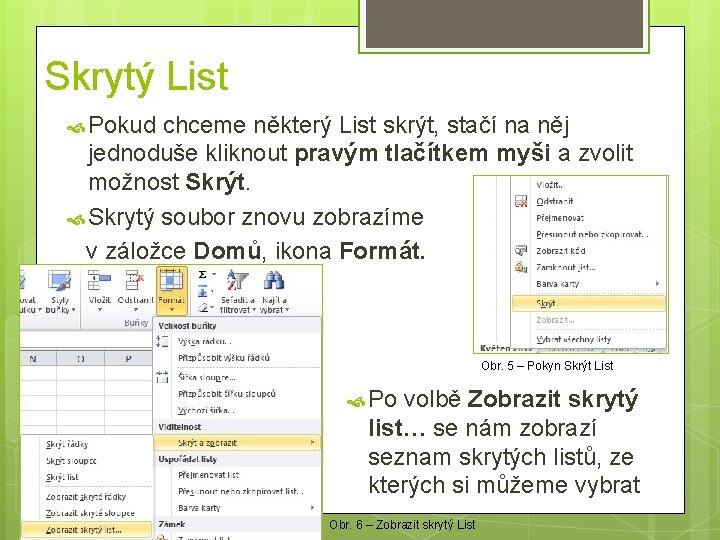Choose Odstranit in the context menu
720x540 pixels.
click(555, 201)
